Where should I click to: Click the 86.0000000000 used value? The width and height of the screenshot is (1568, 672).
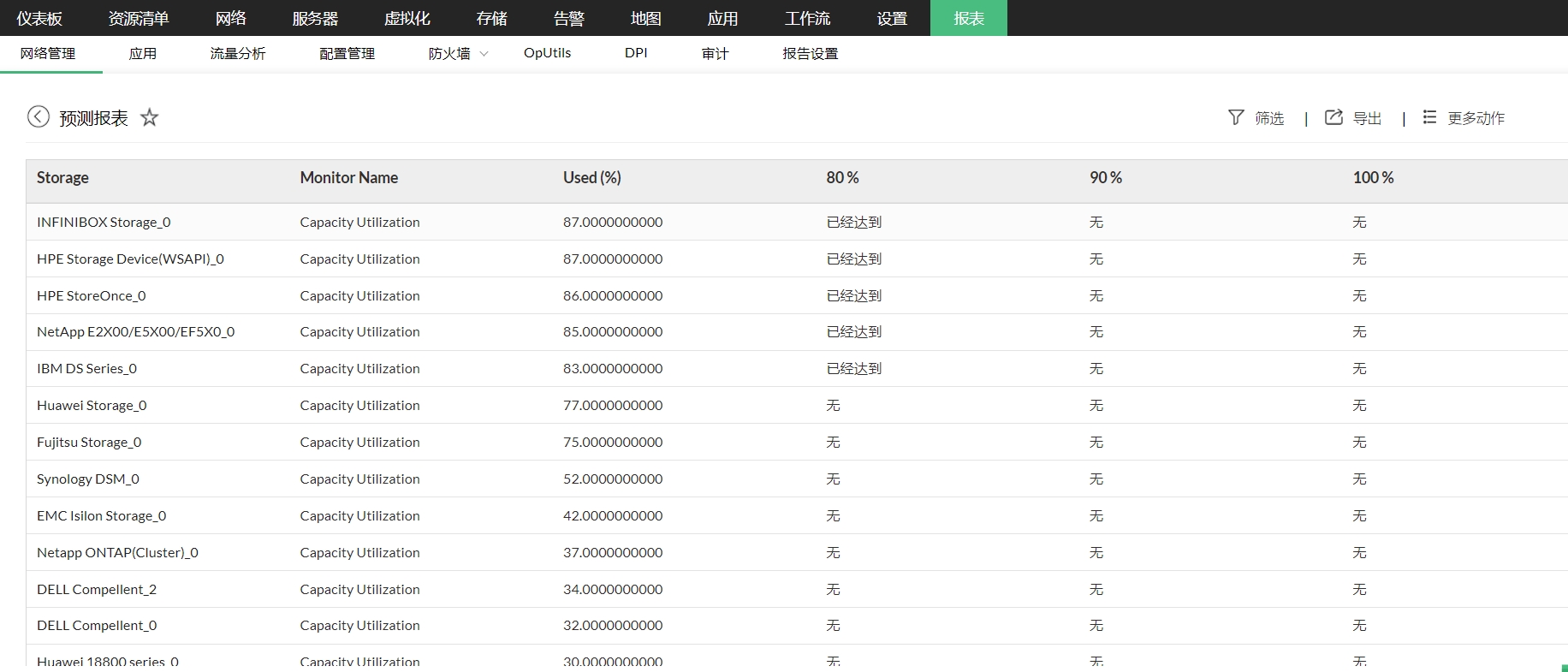[613, 296]
